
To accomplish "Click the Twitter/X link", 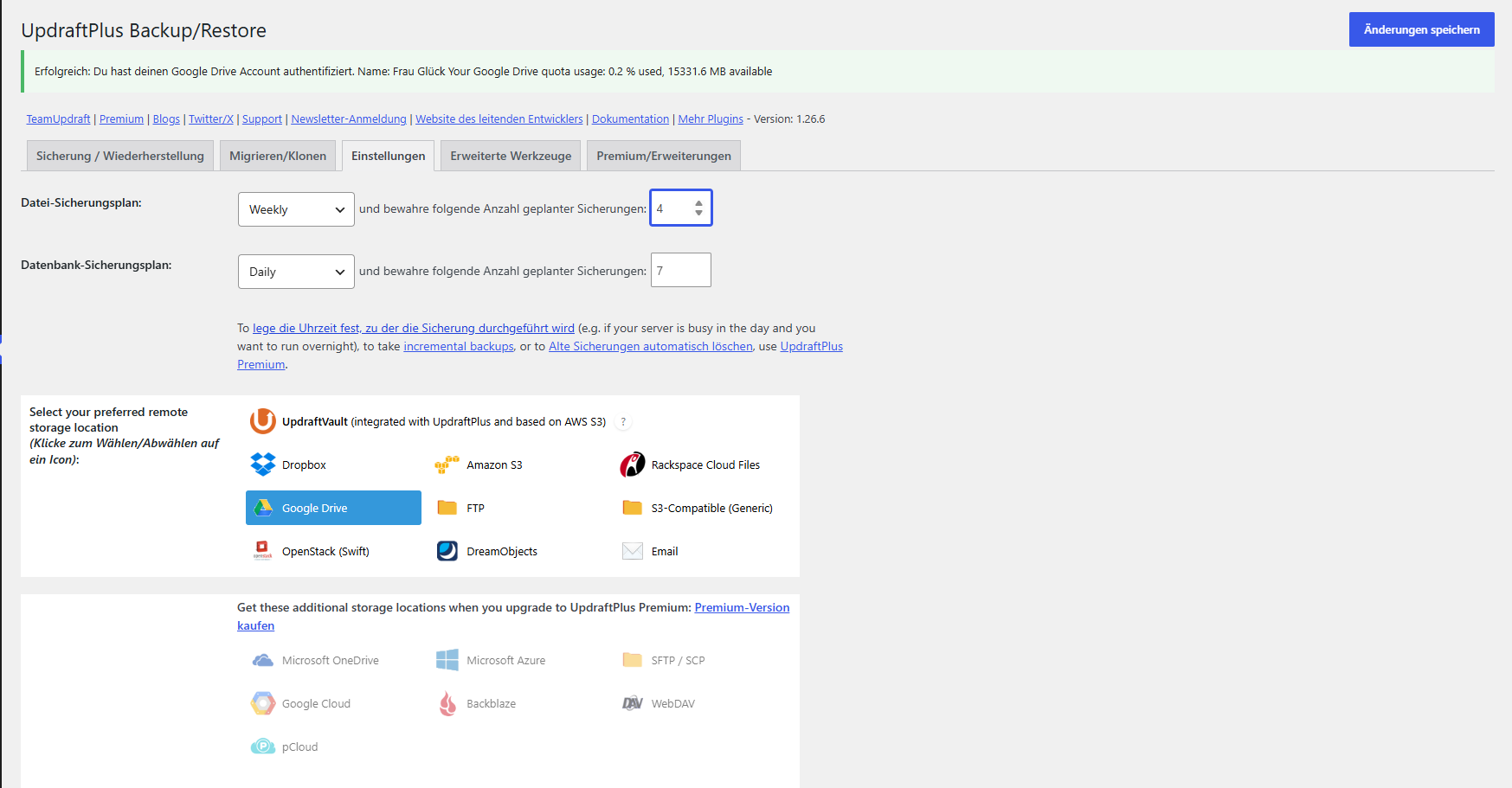I will pyautogui.click(x=211, y=119).
